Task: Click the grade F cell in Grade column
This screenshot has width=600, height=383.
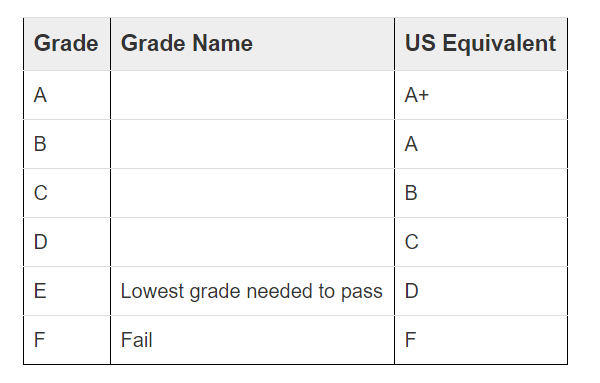Action: point(67,340)
